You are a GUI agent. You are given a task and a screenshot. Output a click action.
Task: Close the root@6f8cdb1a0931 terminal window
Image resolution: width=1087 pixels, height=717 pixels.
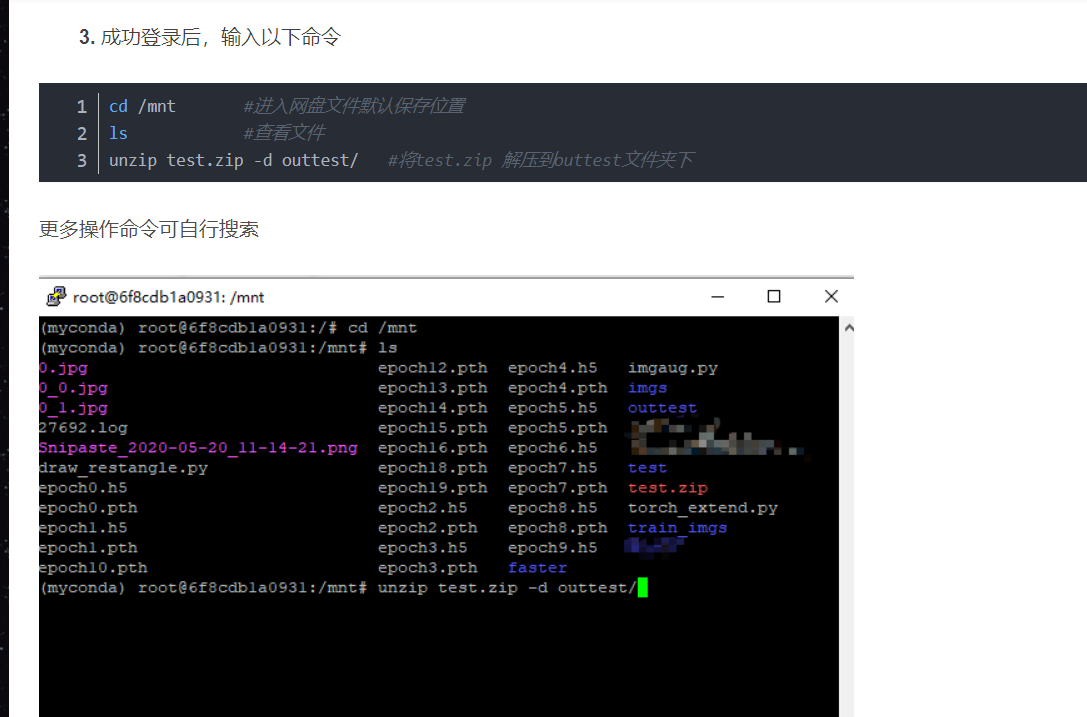pos(831,297)
